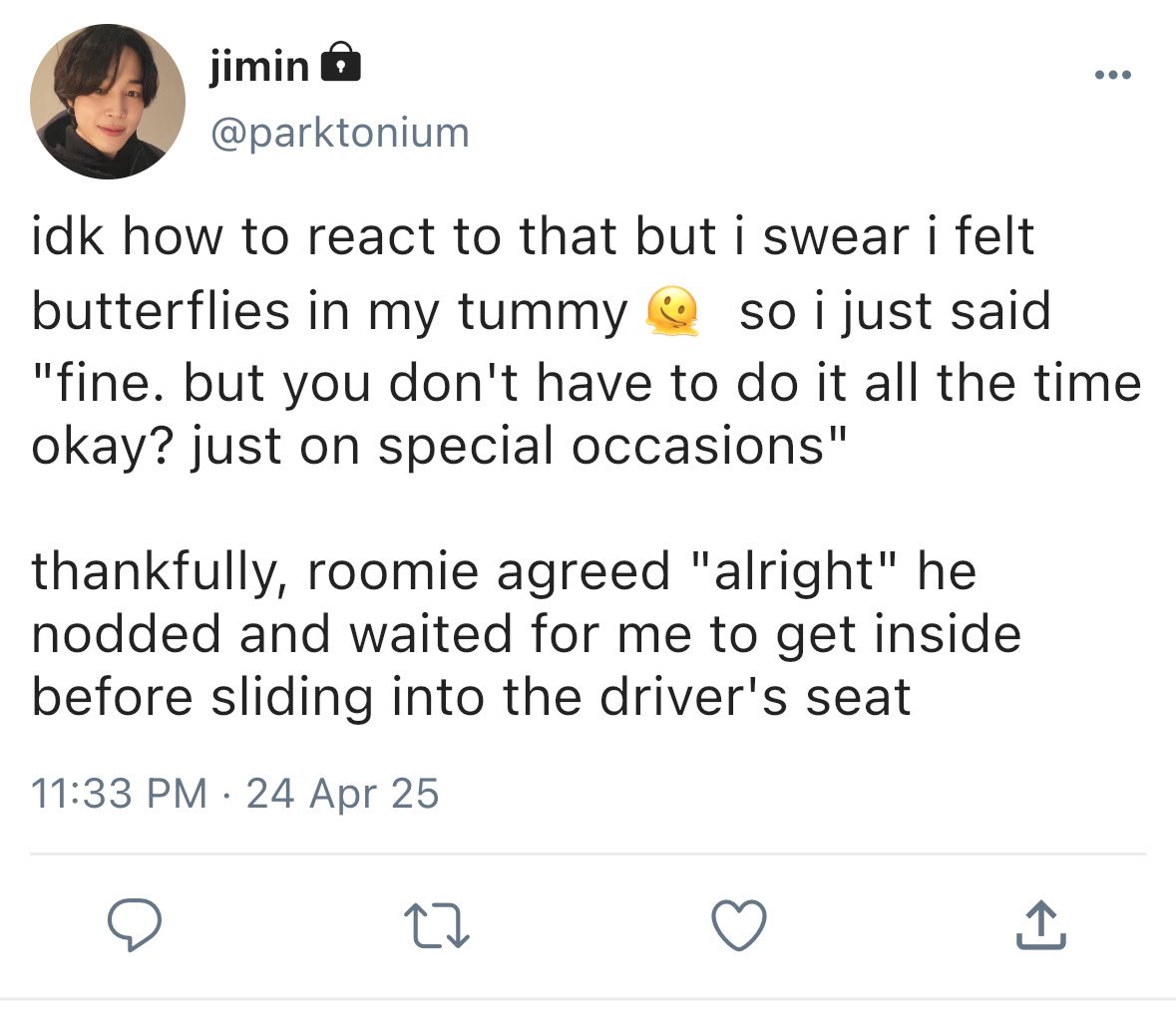The width and height of the screenshot is (1176, 1017).
Task: Open jimin's profile picture
Action: [108, 102]
